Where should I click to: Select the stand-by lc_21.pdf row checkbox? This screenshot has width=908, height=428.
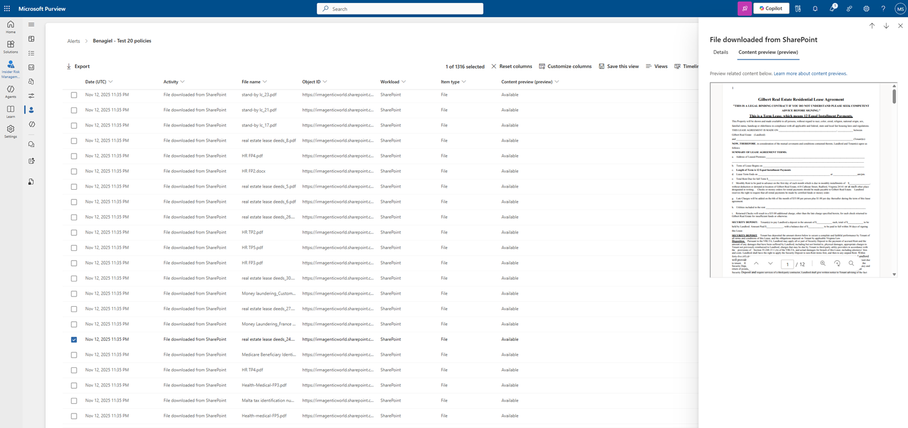pos(74,110)
